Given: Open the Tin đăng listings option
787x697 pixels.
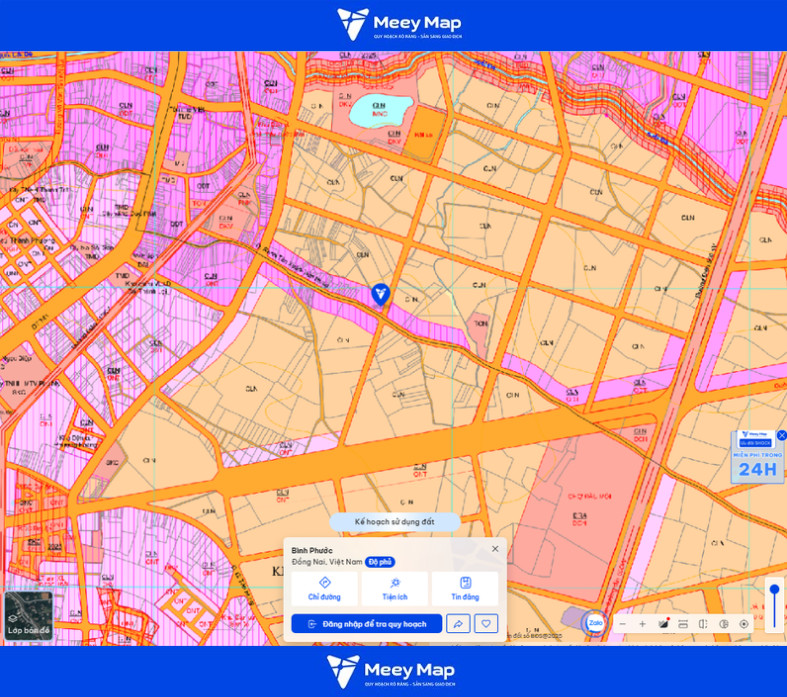Looking at the screenshot, I should pyautogui.click(x=465, y=589).
